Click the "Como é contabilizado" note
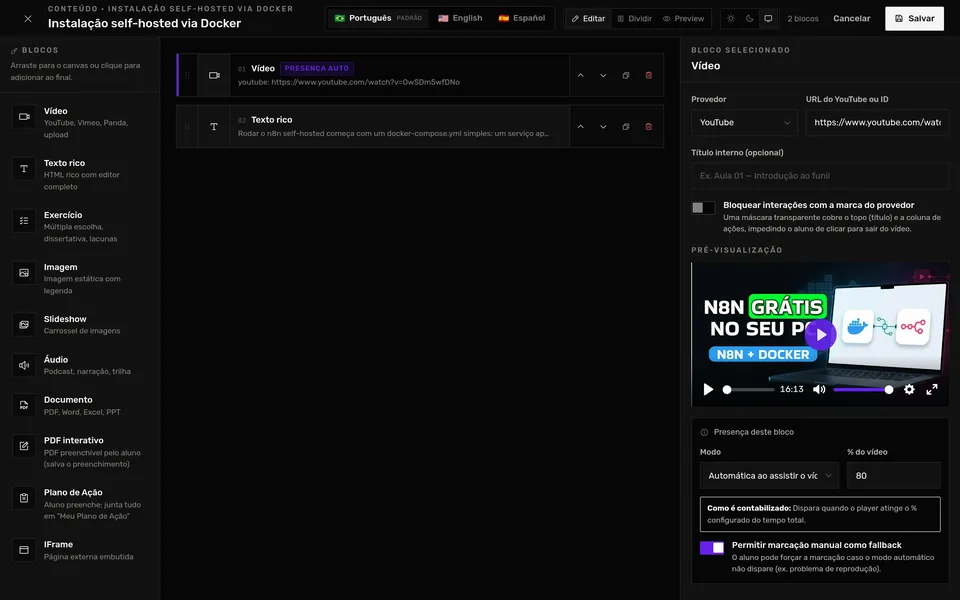Image resolution: width=960 pixels, height=600 pixels. [x=820, y=514]
